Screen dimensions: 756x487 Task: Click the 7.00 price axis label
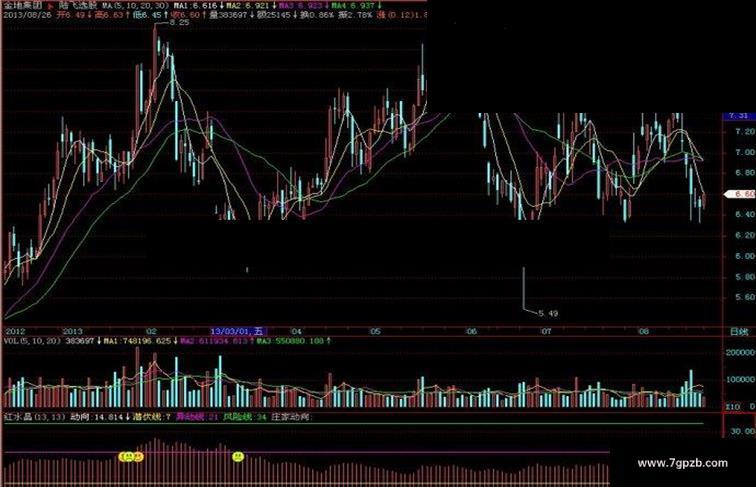(745, 152)
